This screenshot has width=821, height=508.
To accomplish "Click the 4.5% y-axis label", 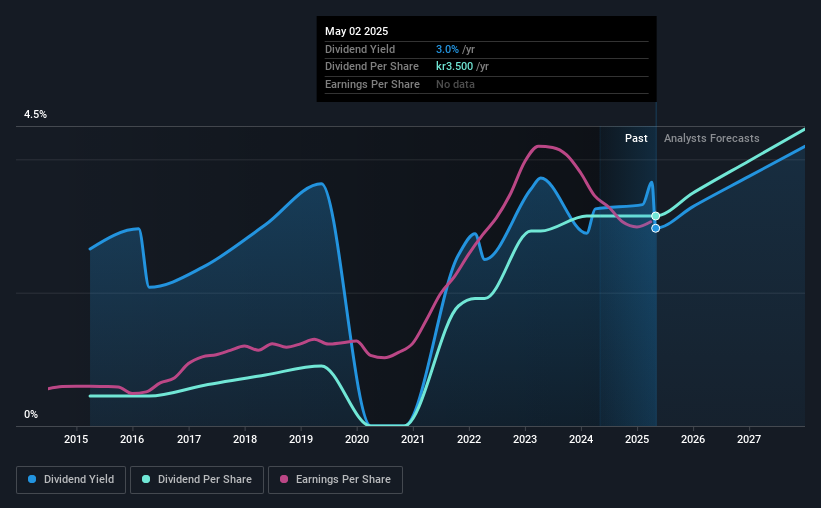I will coord(35,115).
